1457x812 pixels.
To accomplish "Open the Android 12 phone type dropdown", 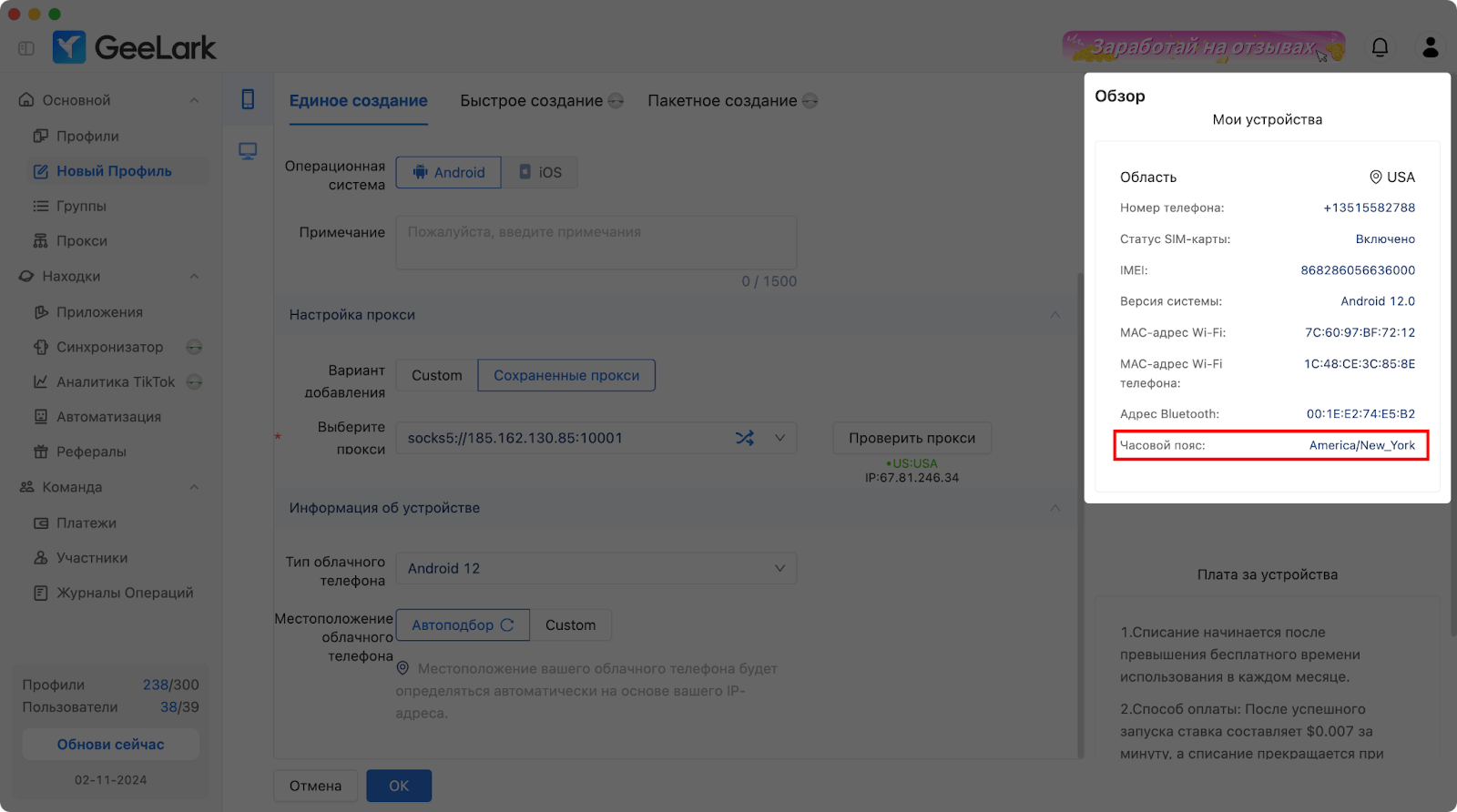I will [596, 568].
